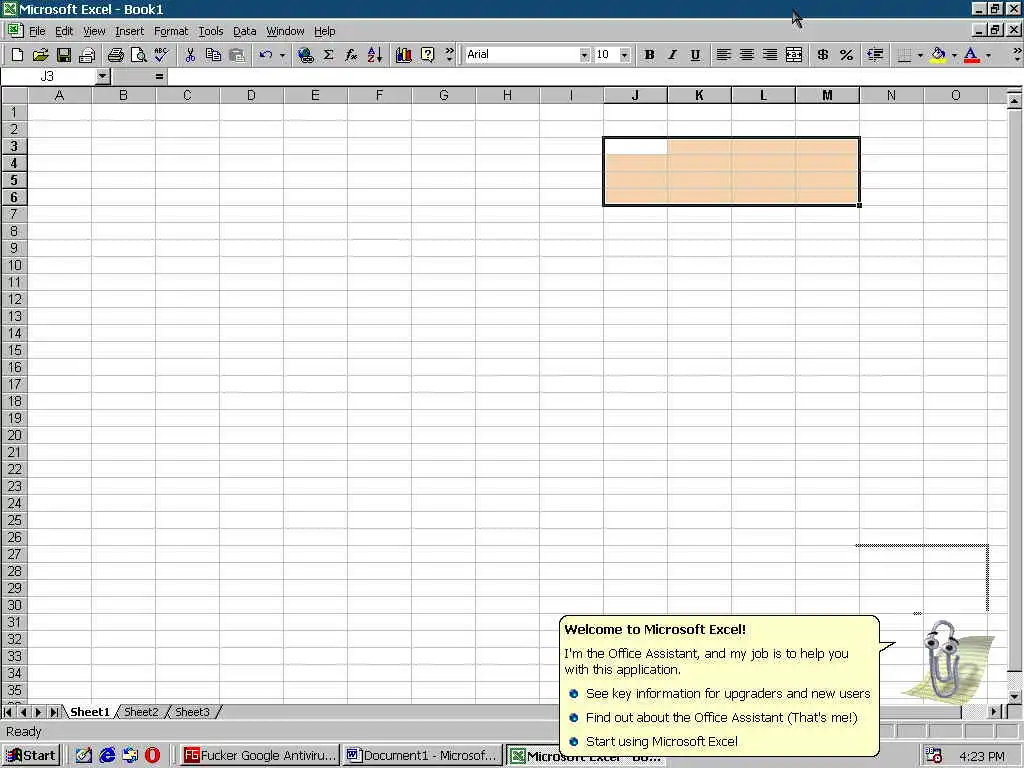1024x768 pixels.
Task: Apply Percent Style icon
Action: click(846, 55)
